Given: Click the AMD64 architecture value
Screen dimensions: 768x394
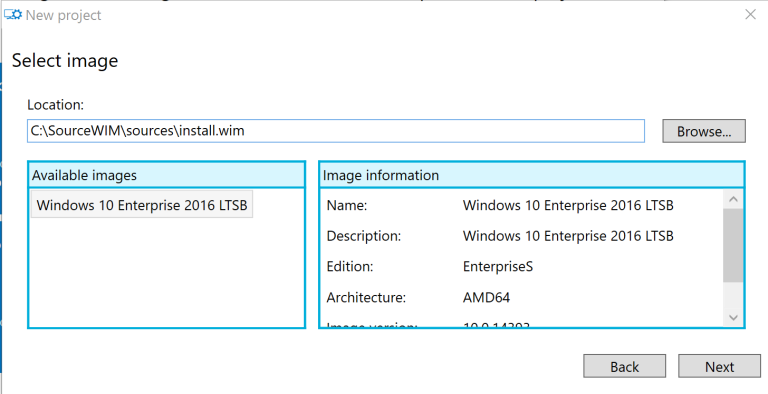Looking at the screenshot, I should pyautogui.click(x=486, y=297).
